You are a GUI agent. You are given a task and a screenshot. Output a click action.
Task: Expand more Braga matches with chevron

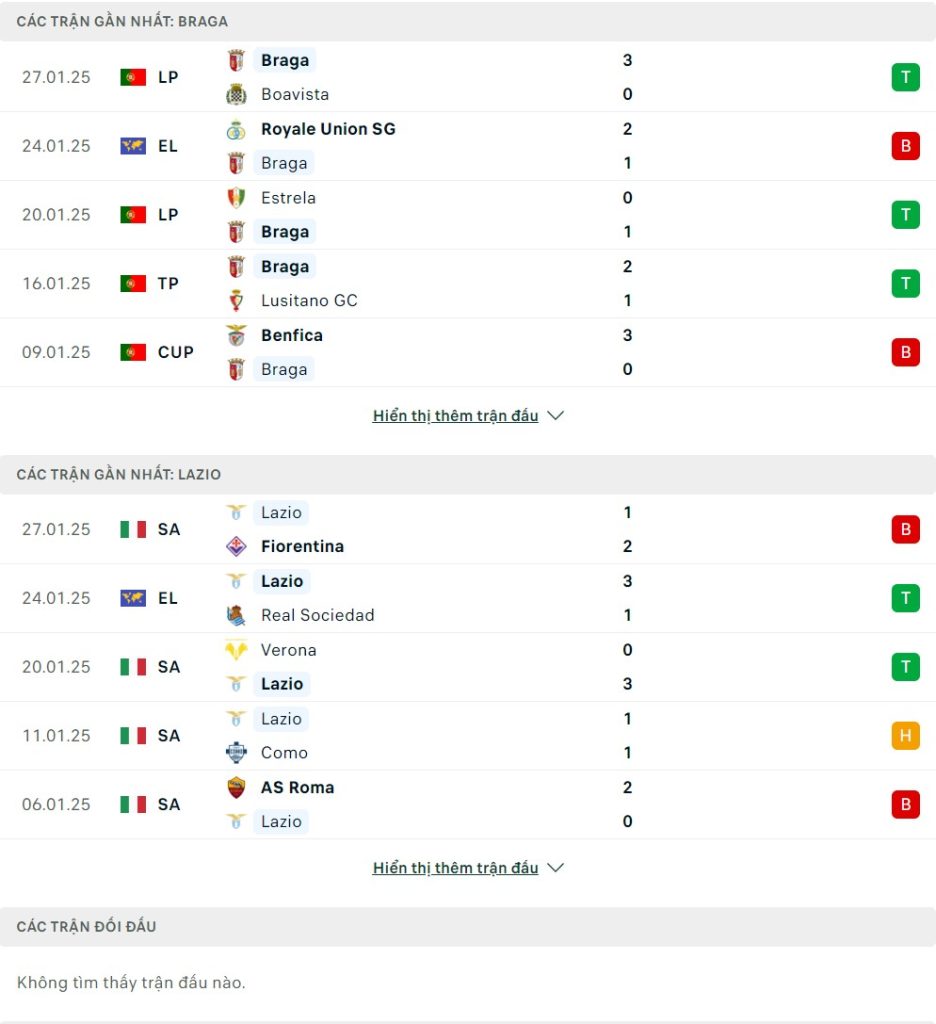pyautogui.click(x=555, y=416)
